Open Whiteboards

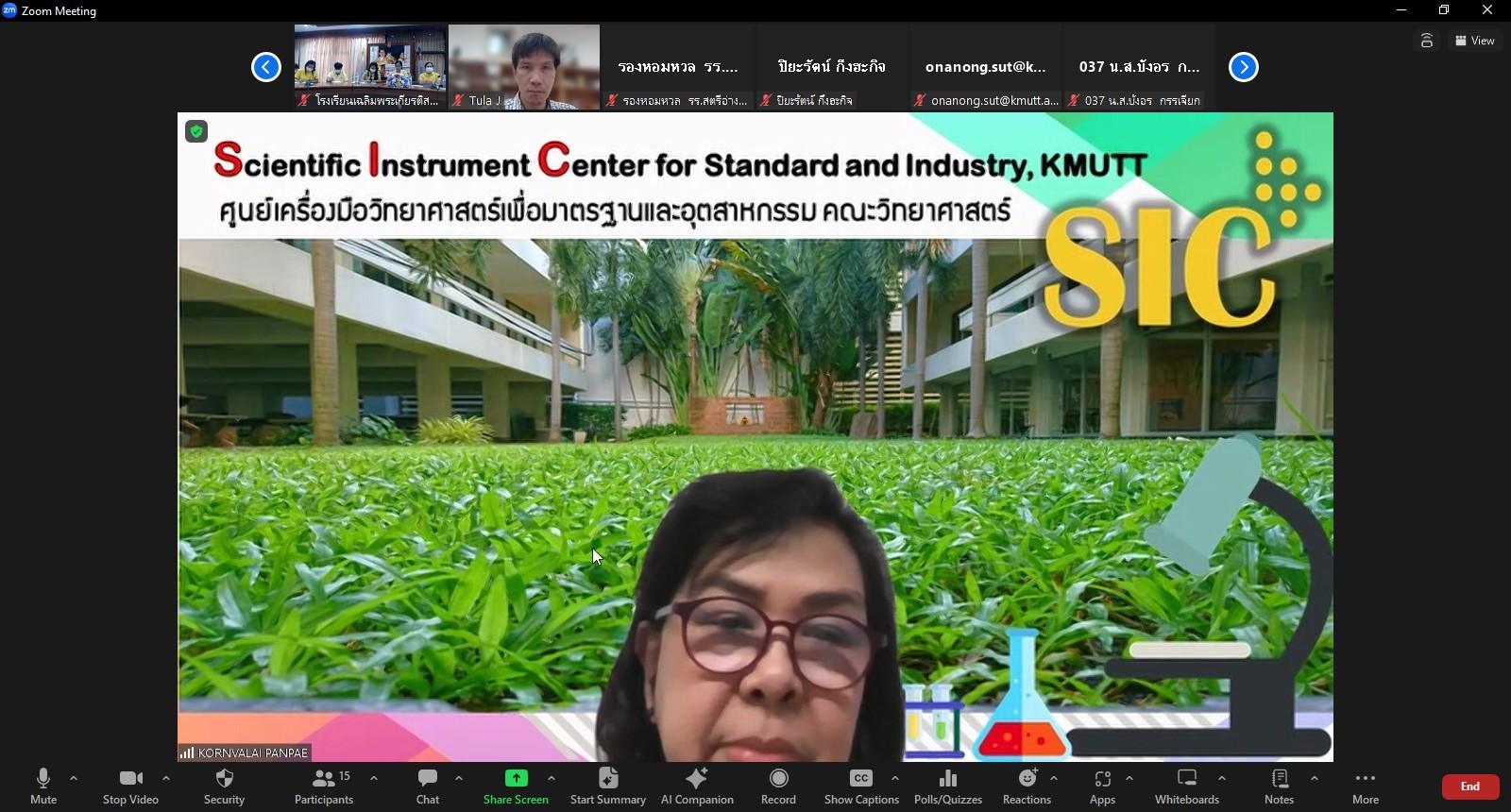1187,787
